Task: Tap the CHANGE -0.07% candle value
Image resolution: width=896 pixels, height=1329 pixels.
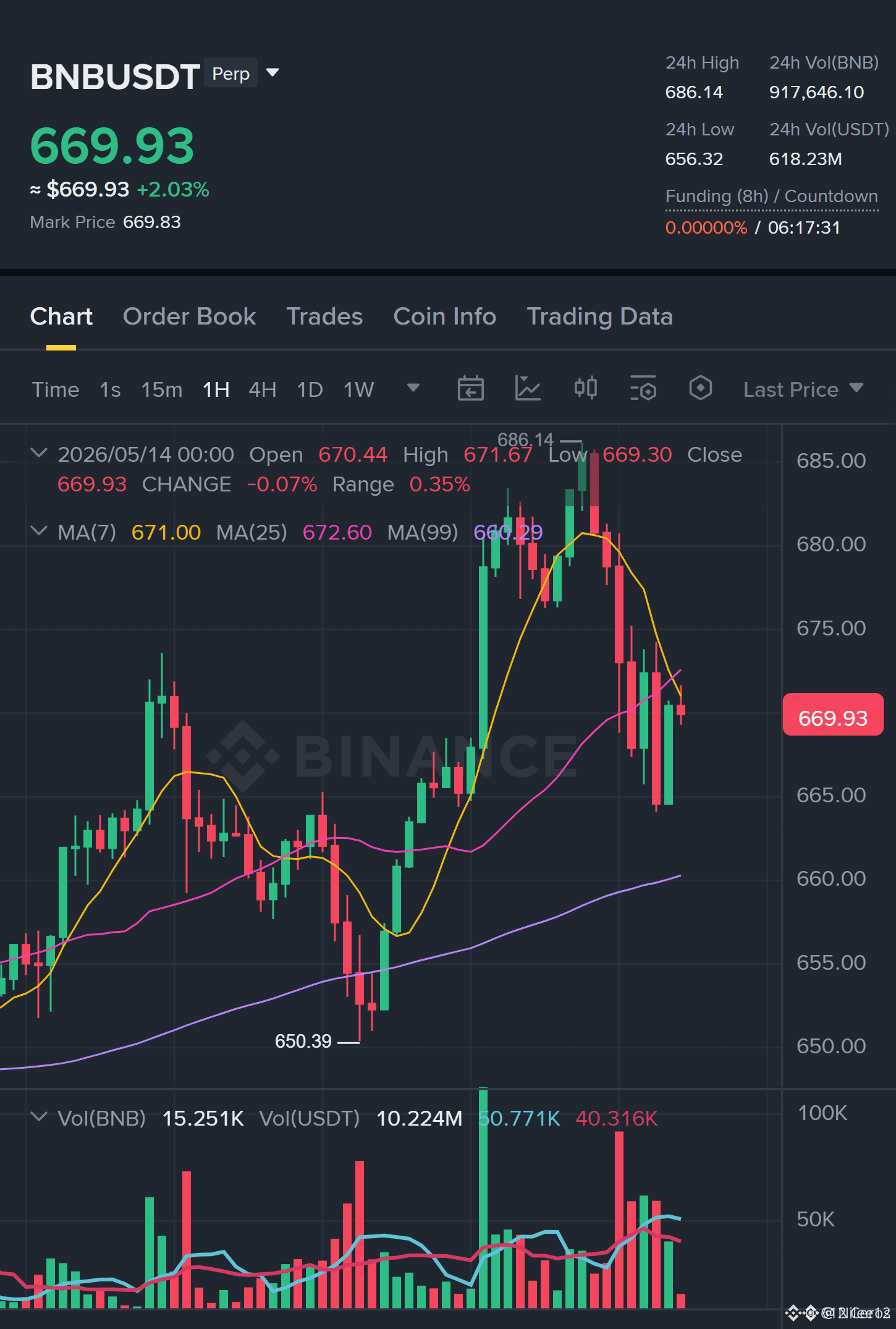Action: click(282, 484)
